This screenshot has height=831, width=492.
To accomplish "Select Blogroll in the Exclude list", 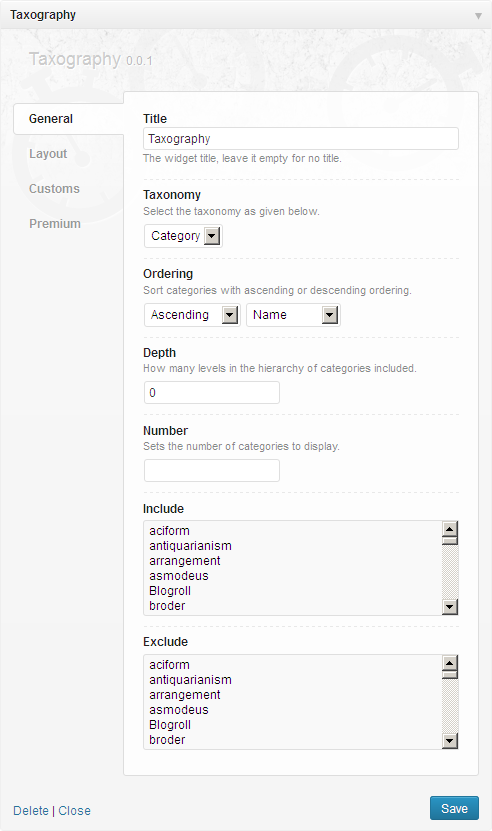I will click(x=170, y=725).
